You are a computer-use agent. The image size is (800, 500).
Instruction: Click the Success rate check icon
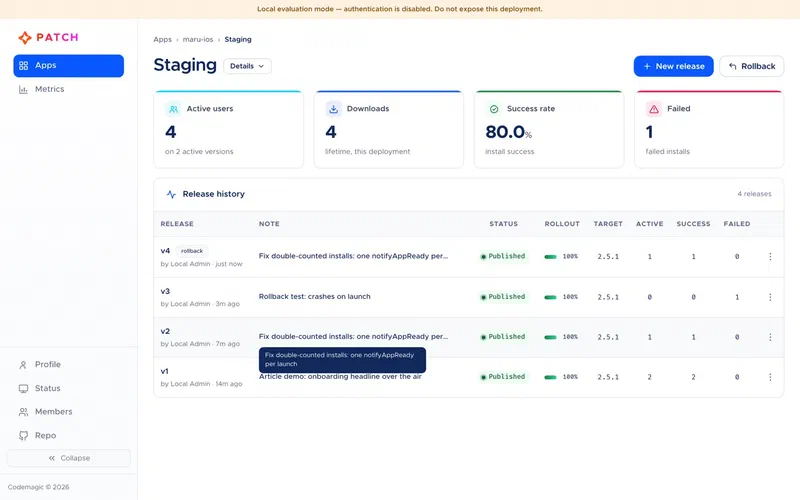(x=493, y=109)
